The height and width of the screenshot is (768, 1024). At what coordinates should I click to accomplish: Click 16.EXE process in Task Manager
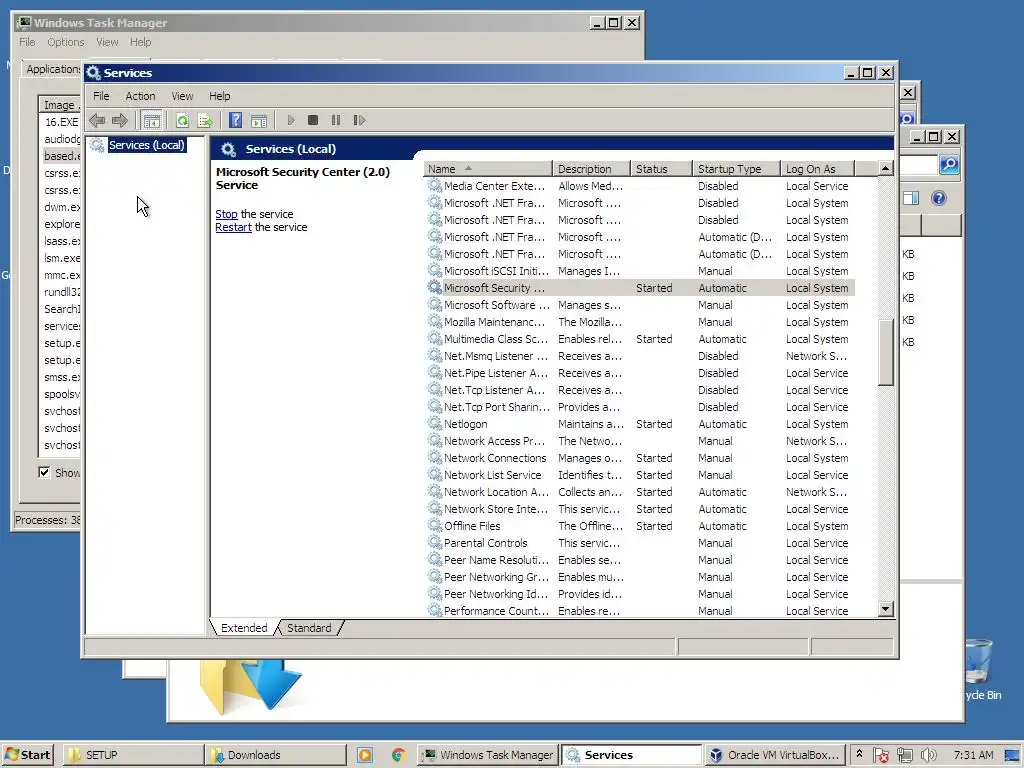click(61, 122)
